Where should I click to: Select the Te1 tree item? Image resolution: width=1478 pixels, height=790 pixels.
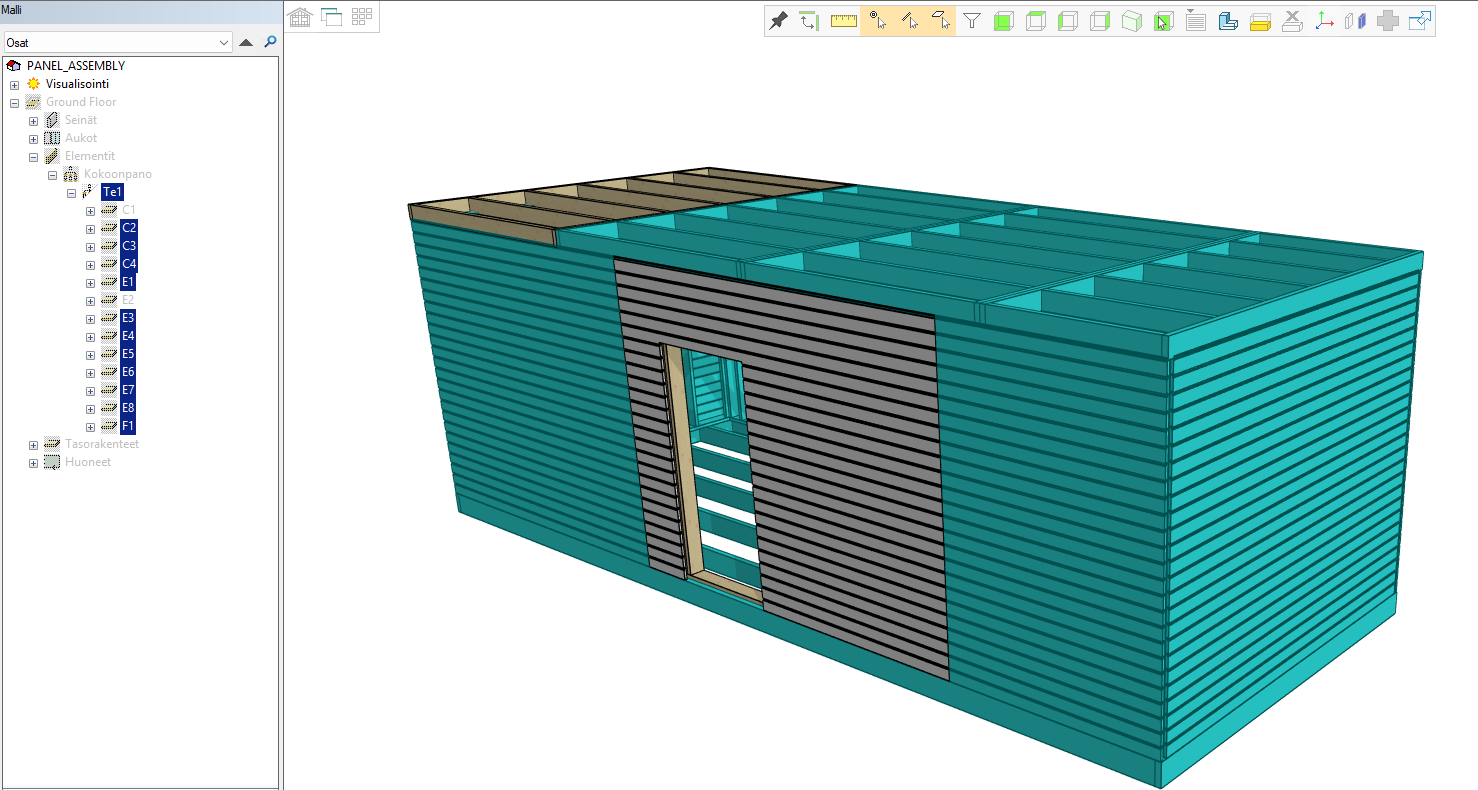point(113,192)
